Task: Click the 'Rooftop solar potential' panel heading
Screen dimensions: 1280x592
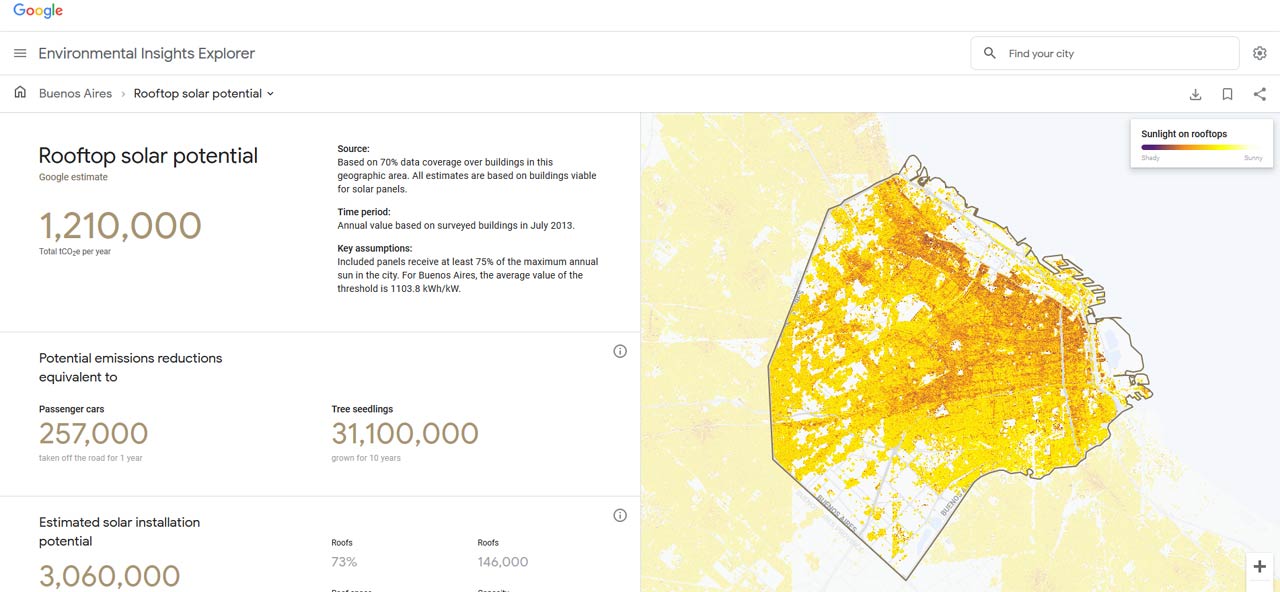Action: tap(148, 155)
